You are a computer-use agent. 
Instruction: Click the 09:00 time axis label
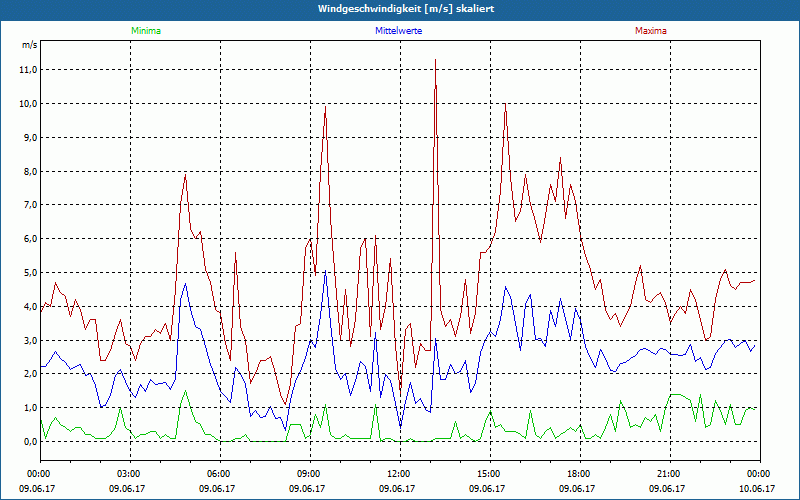point(311,474)
